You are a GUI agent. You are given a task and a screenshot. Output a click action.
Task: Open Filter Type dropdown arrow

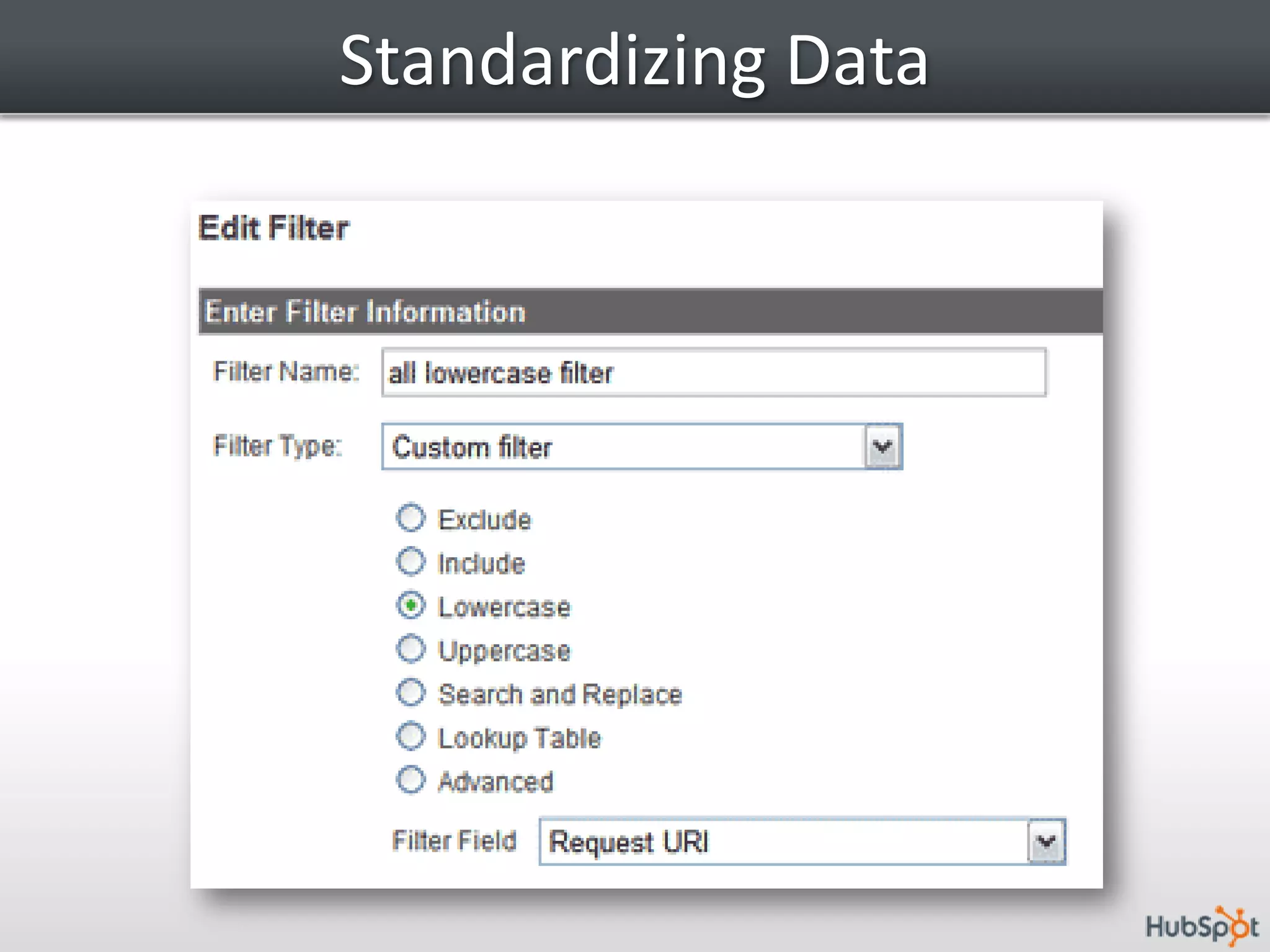coord(882,447)
